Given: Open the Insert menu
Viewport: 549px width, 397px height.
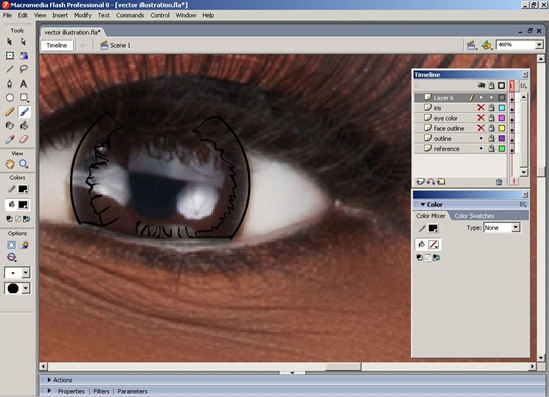Looking at the screenshot, I should pos(60,15).
